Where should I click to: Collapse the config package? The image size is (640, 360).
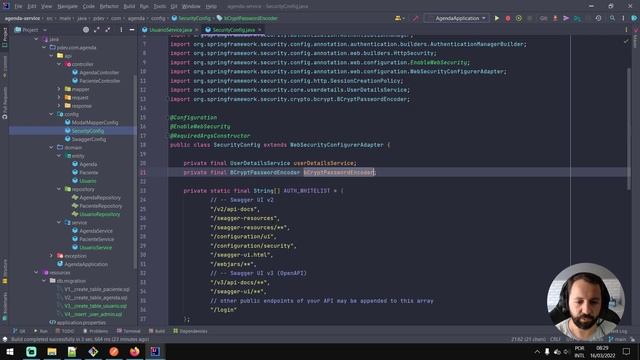point(51,114)
